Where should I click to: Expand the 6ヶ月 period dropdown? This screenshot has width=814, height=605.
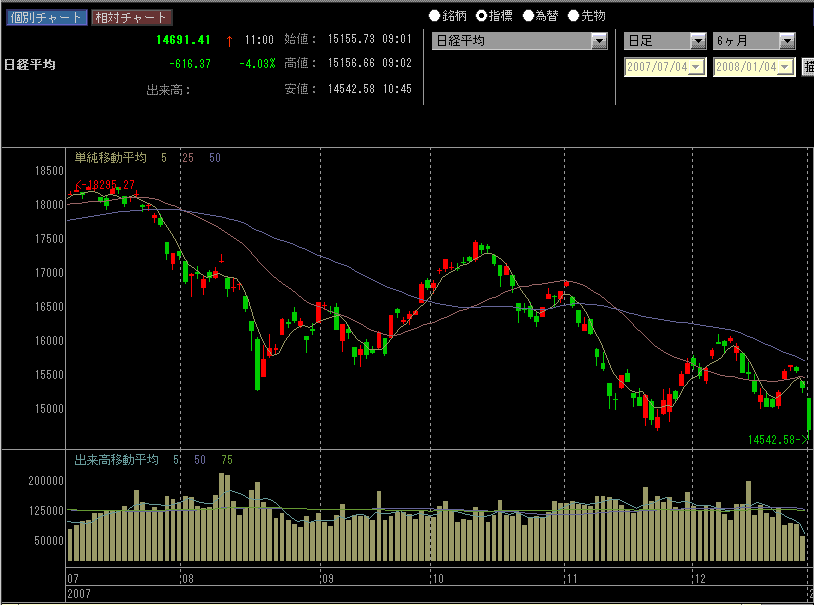(x=787, y=41)
